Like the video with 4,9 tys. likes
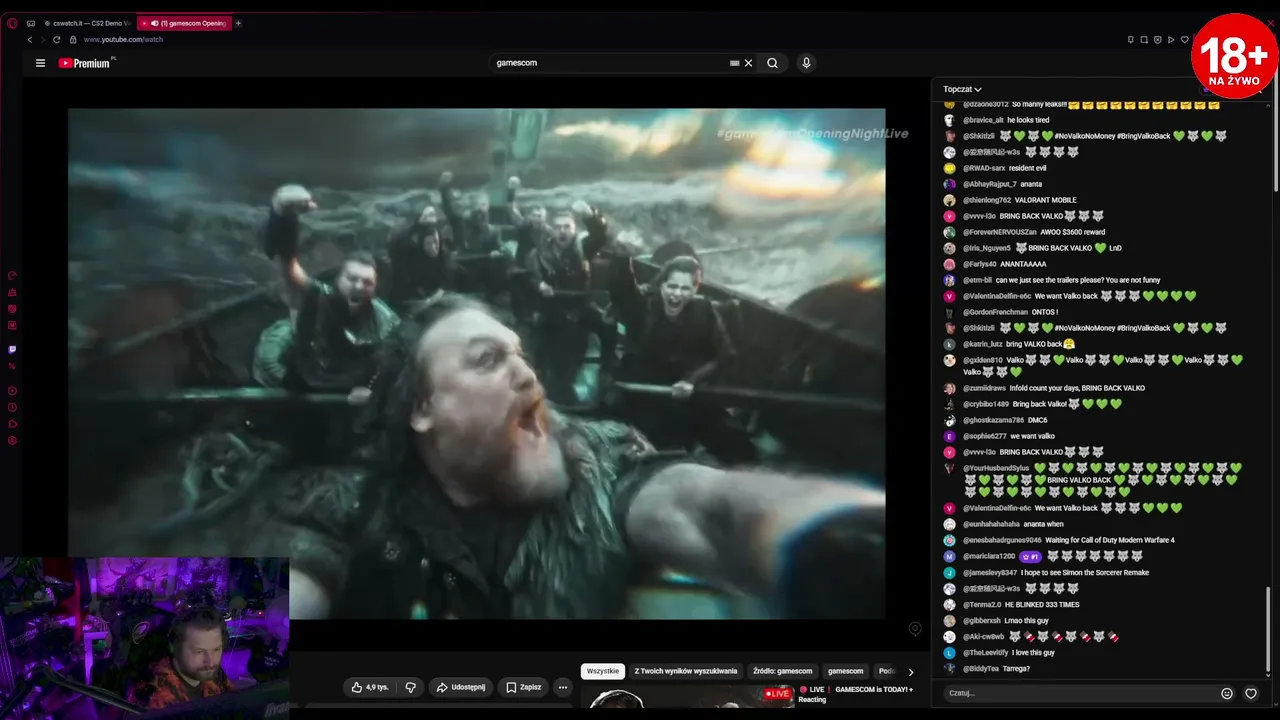 (369, 687)
